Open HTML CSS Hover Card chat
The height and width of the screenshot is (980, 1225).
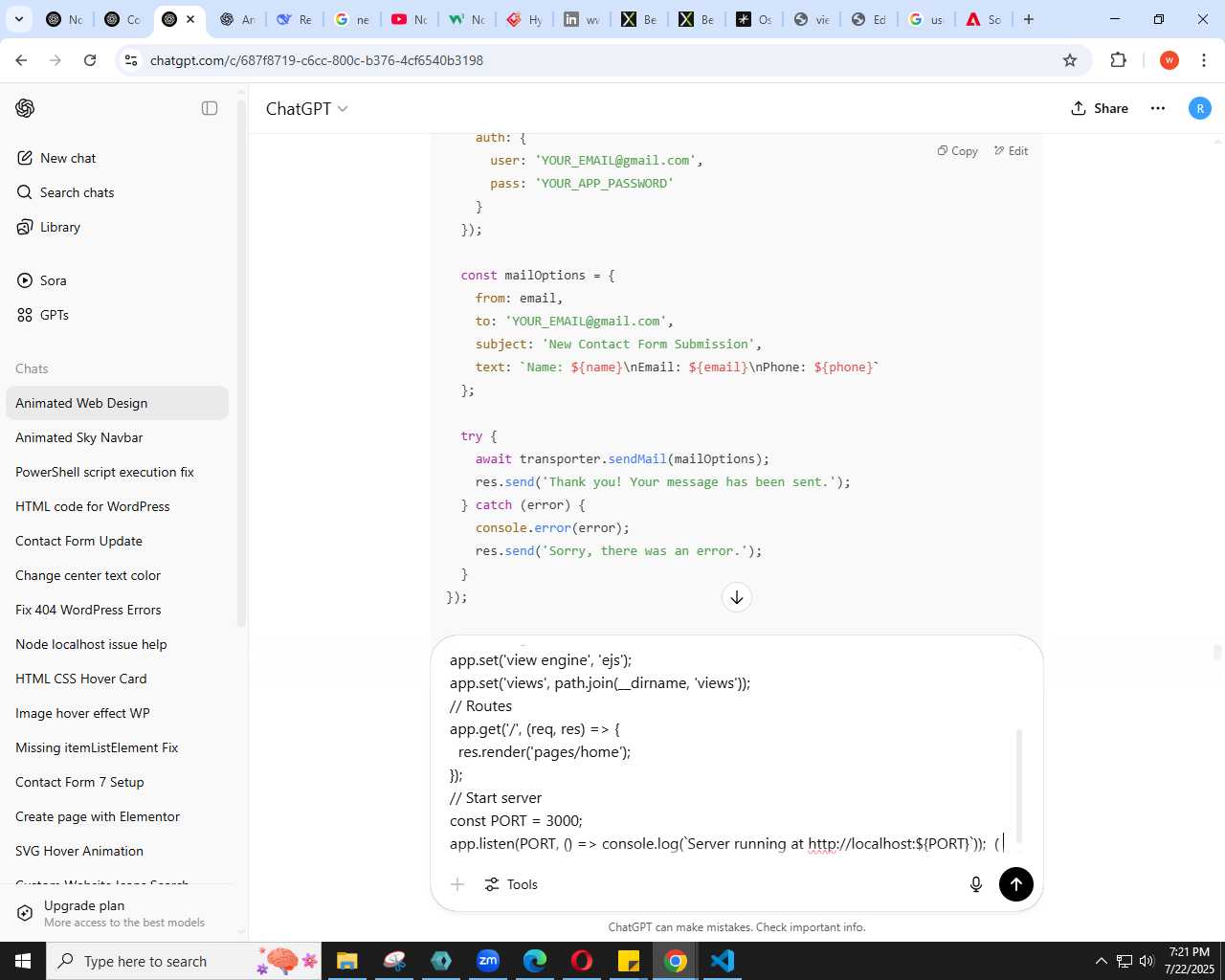coord(117,679)
